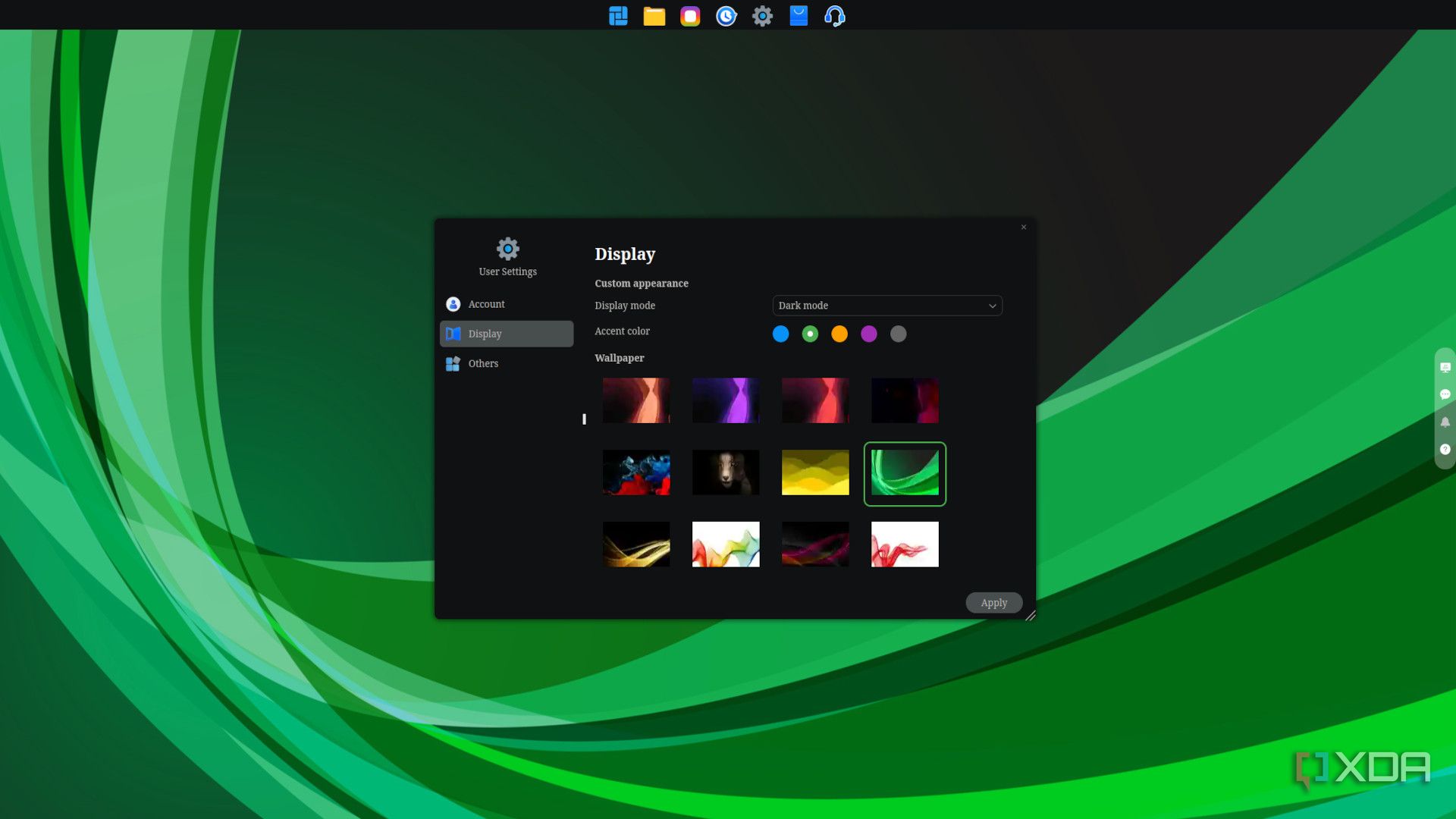Pick the yellow waves wallpaper
The image size is (1456, 819).
click(x=815, y=472)
